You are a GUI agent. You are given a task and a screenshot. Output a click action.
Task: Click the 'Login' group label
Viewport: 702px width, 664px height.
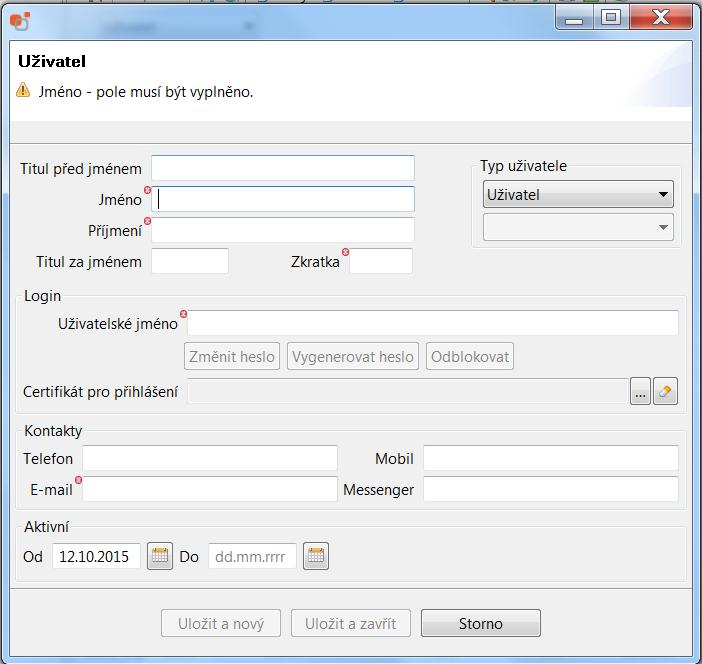pos(43,296)
